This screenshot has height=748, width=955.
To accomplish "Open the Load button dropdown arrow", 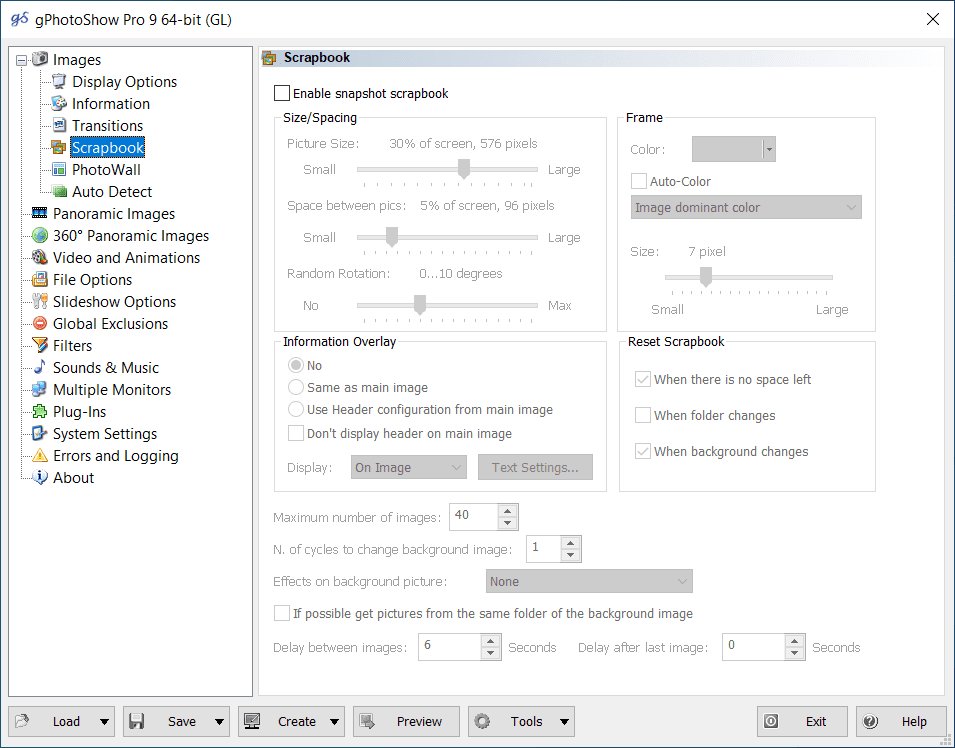I will [104, 722].
